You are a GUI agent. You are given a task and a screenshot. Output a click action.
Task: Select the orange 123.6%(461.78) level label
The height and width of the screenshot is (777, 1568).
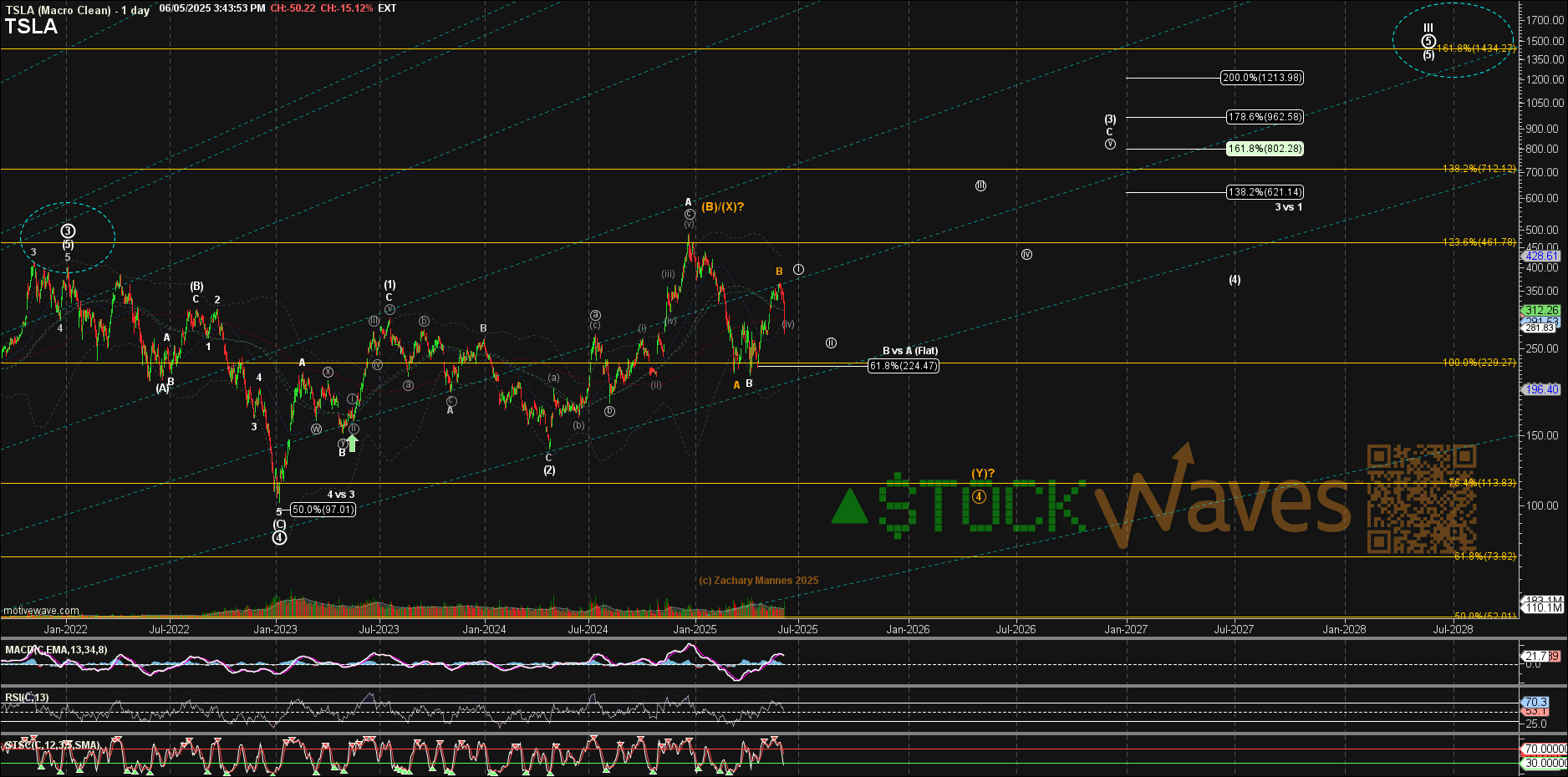[x=1479, y=242]
